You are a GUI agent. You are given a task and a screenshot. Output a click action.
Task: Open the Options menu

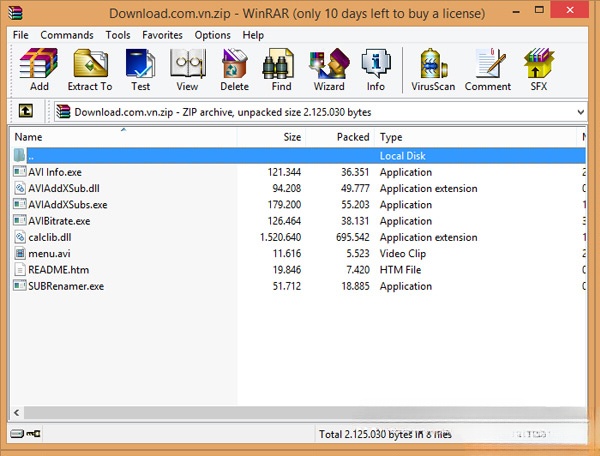pyautogui.click(x=212, y=35)
